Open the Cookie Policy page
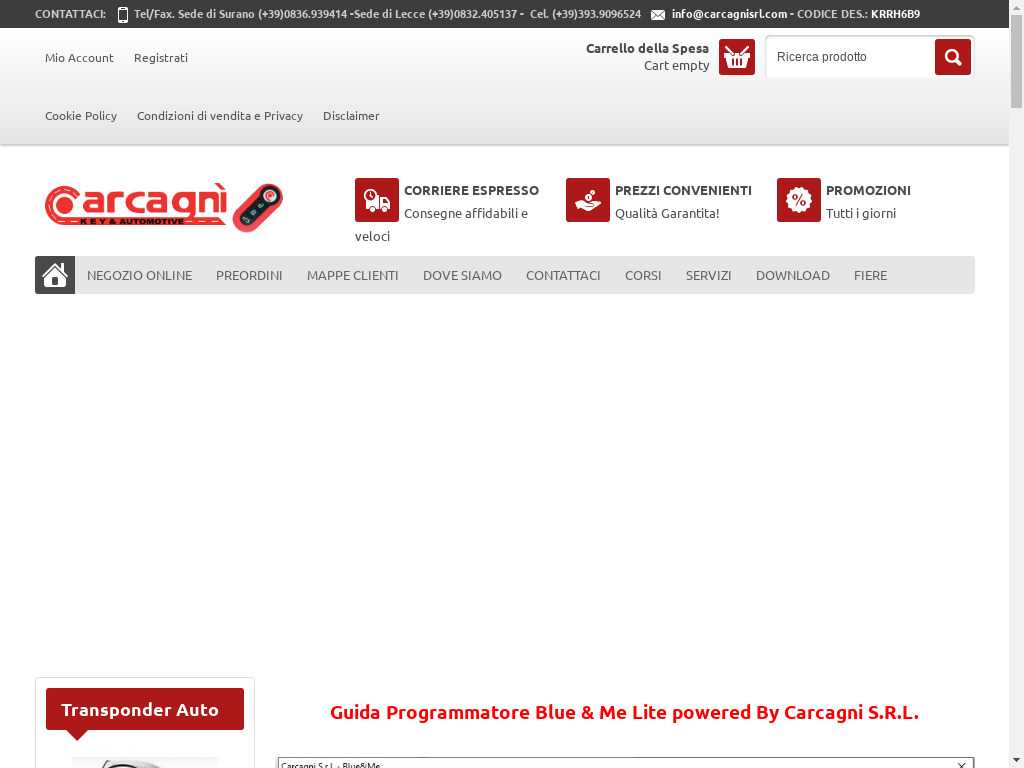Image resolution: width=1024 pixels, height=768 pixels. pos(81,116)
